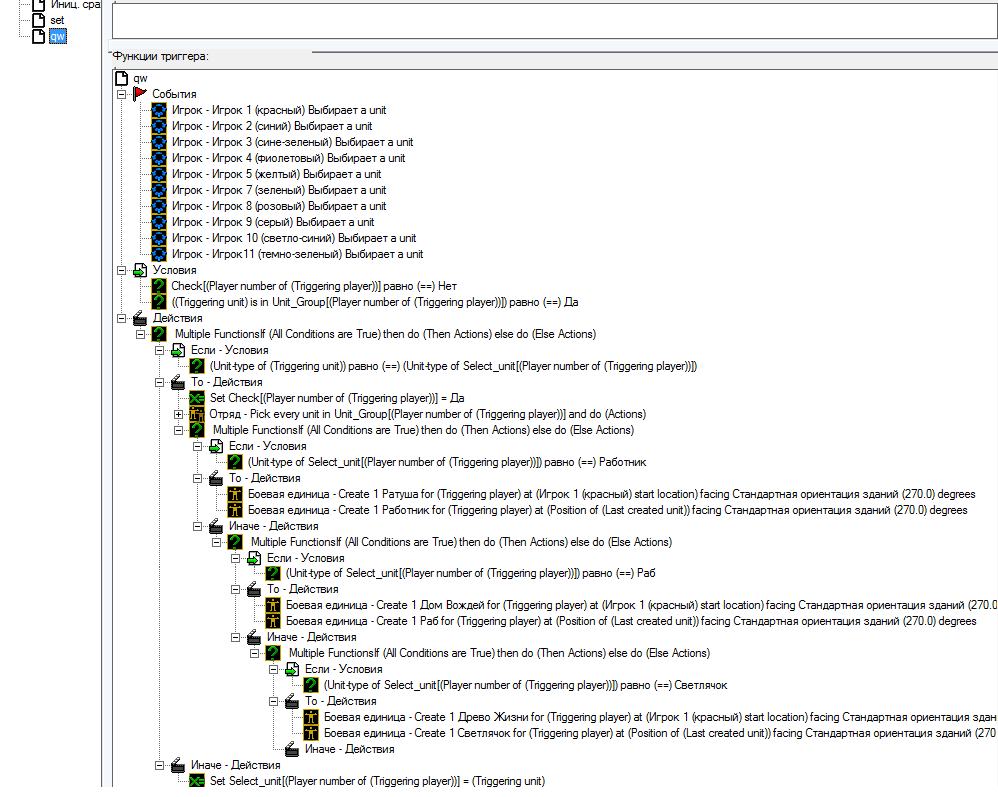Click the red flag События icon

pyautogui.click(x=140, y=94)
